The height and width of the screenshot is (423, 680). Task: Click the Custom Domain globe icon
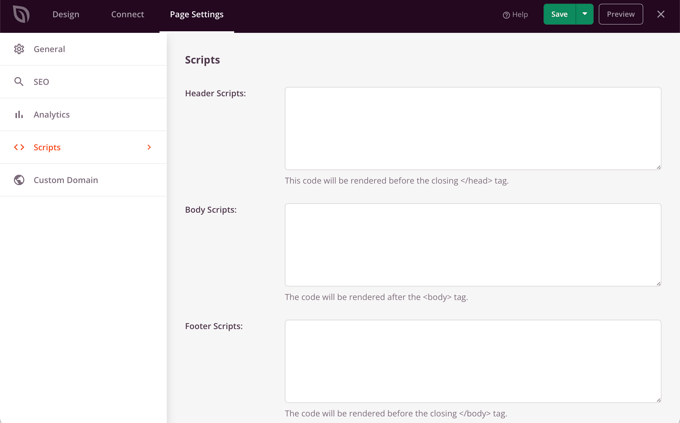click(19, 180)
